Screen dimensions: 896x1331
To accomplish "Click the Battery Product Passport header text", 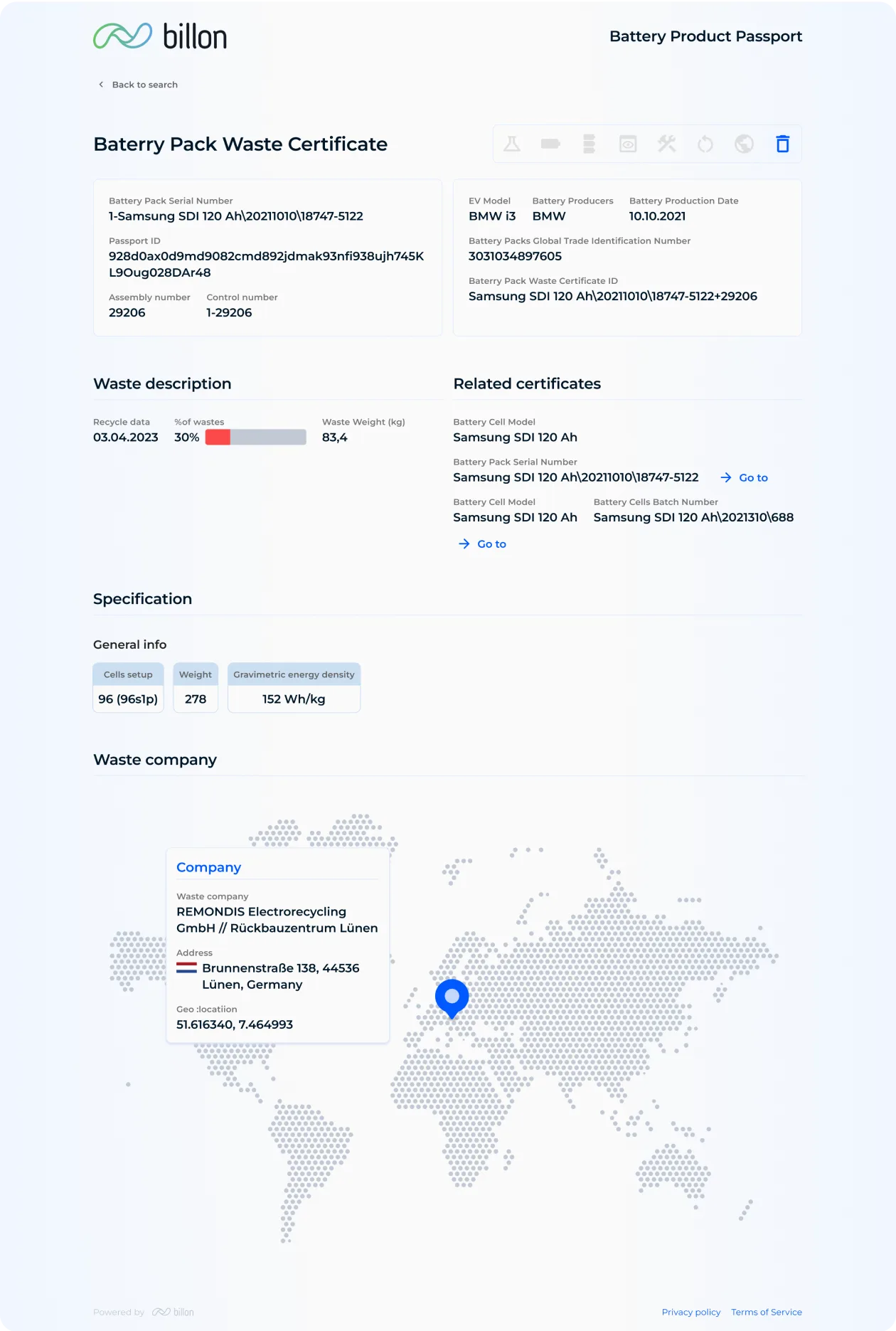I will click(705, 36).
